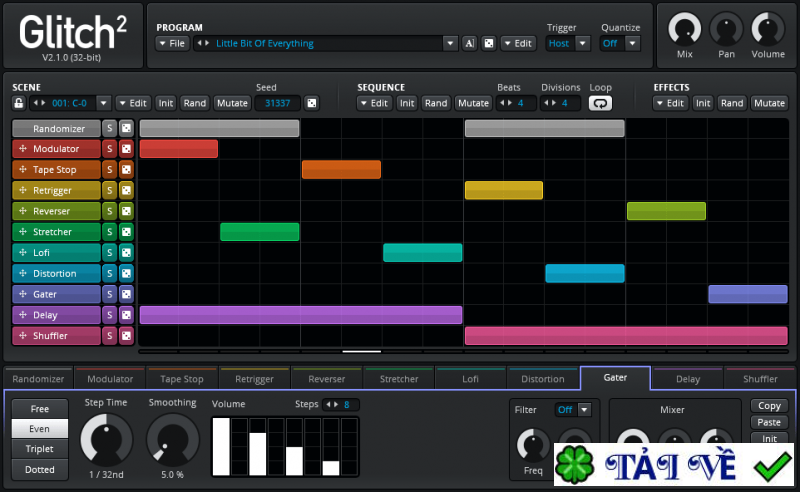800x492 pixels.
Task: Solo the Tape Stop effect lane
Action: pos(110,170)
